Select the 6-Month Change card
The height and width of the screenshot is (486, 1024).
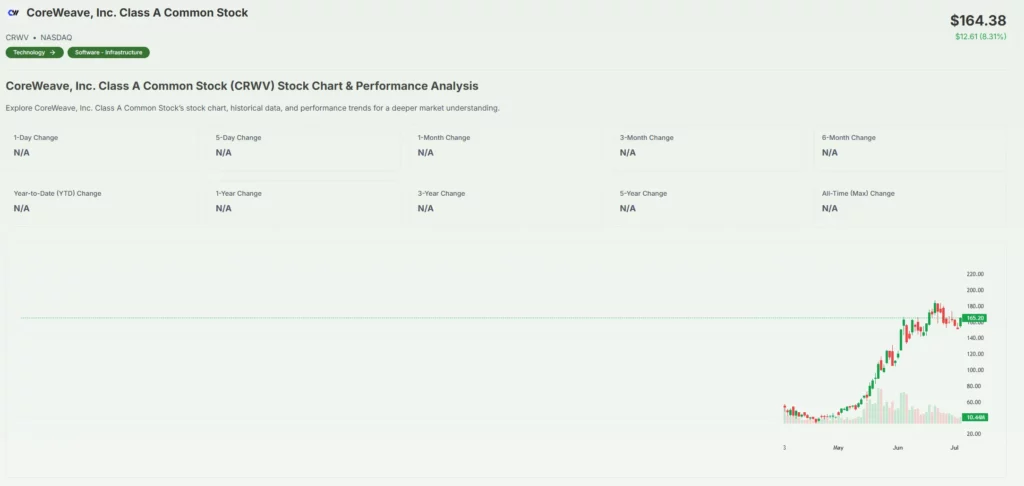909,146
